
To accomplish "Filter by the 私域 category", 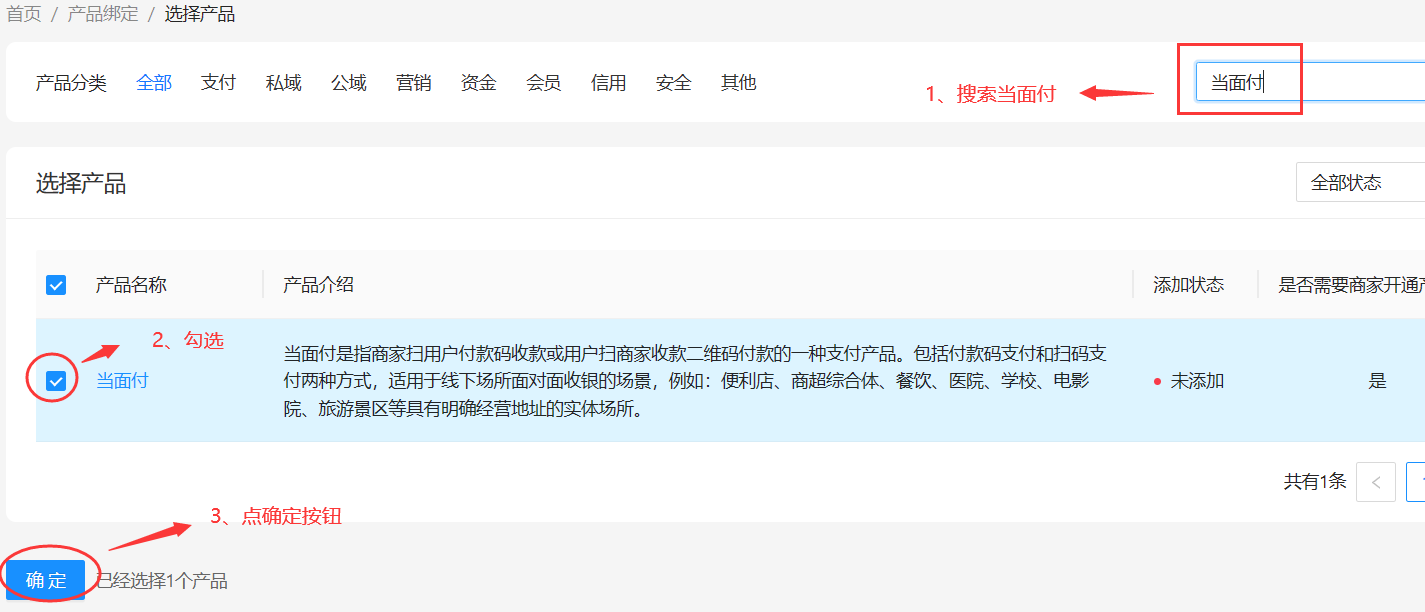I will click(283, 83).
